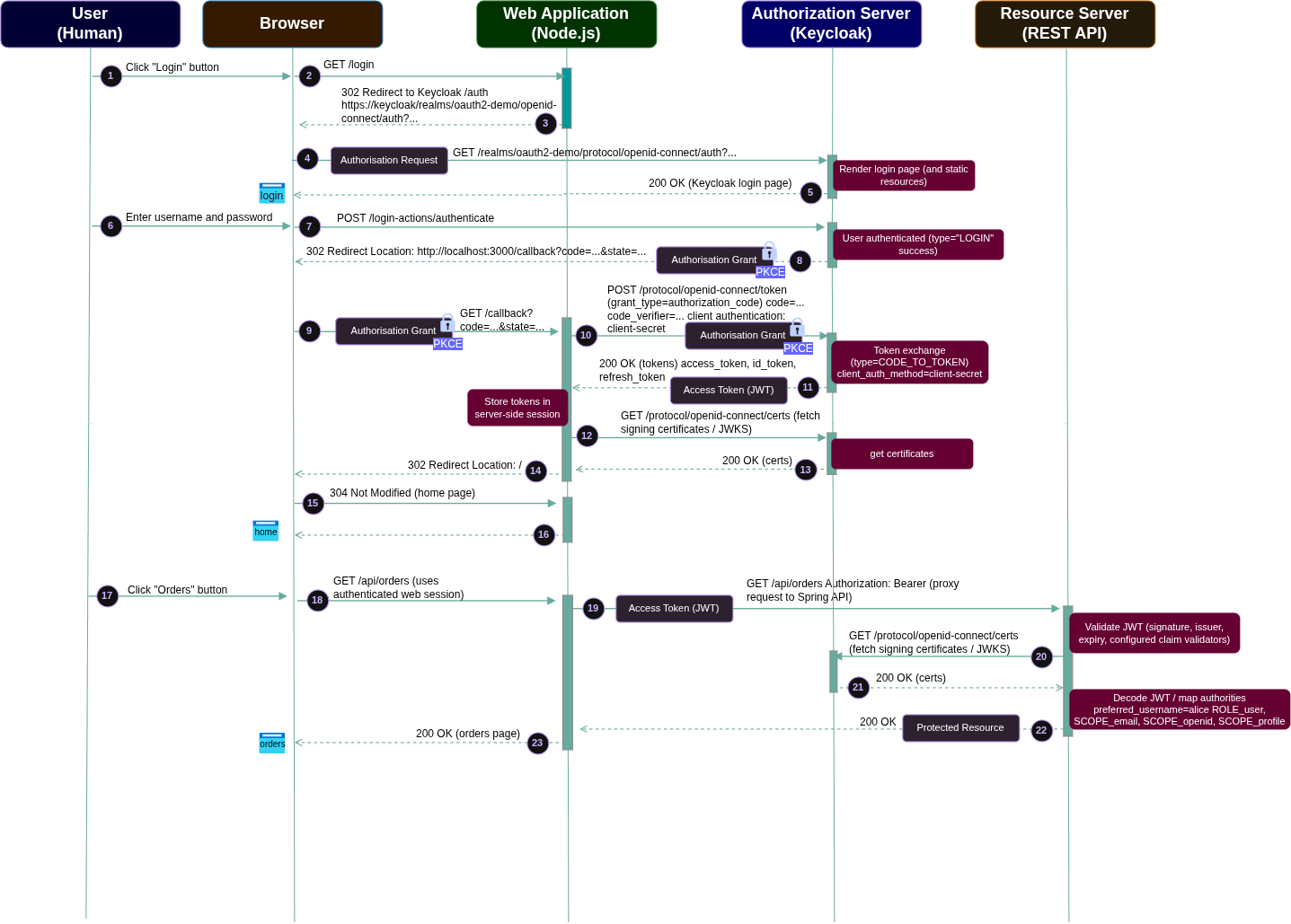This screenshot has height=924, width=1291.
Task: Select the Authorization Server (Keycloak) header
Action: click(831, 24)
